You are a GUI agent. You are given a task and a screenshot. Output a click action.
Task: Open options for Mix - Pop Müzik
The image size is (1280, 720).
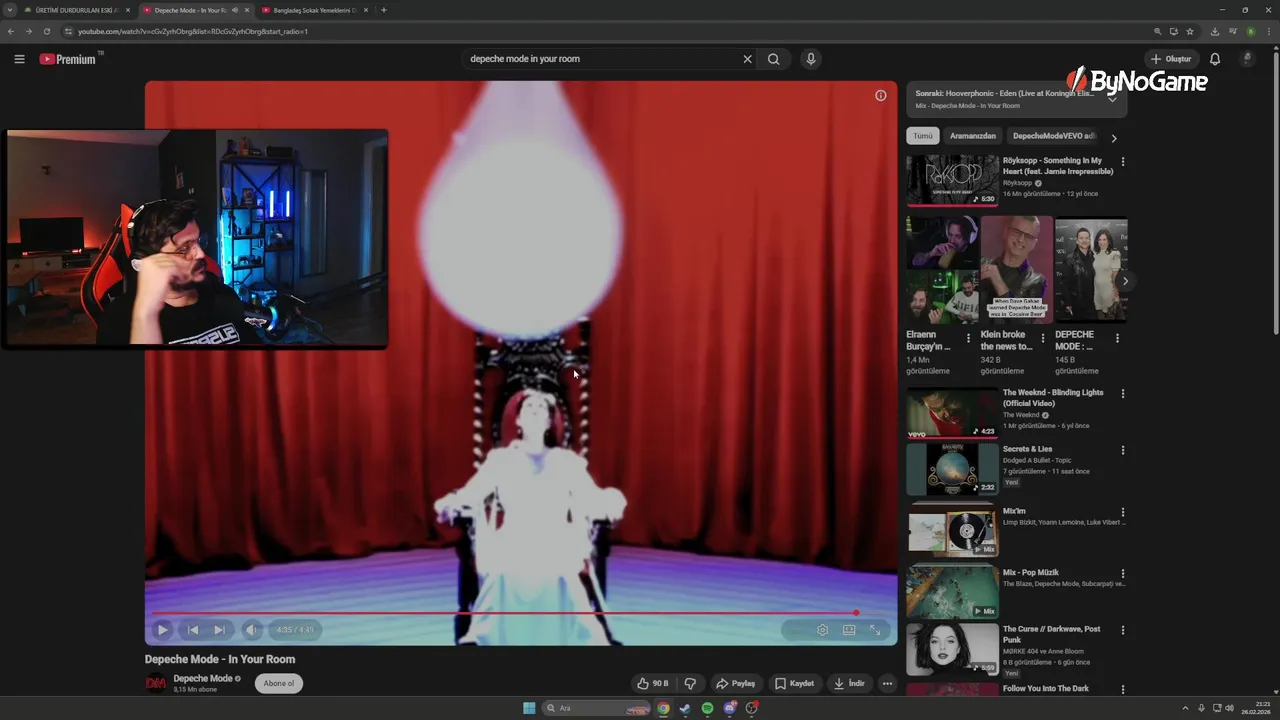click(x=1123, y=574)
